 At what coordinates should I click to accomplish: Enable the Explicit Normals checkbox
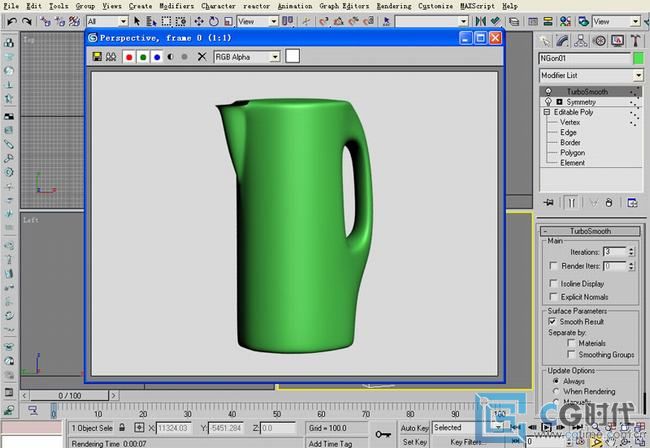click(x=553, y=297)
